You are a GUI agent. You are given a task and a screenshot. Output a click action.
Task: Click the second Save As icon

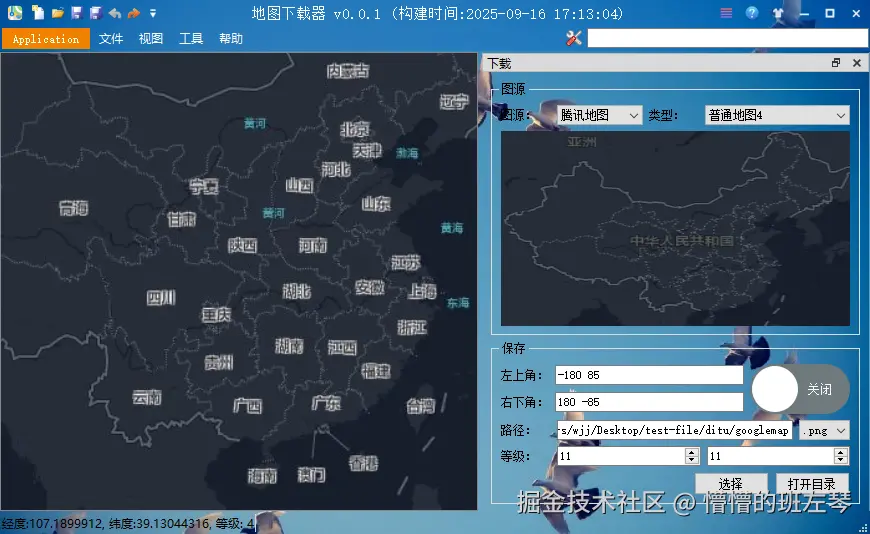point(96,13)
